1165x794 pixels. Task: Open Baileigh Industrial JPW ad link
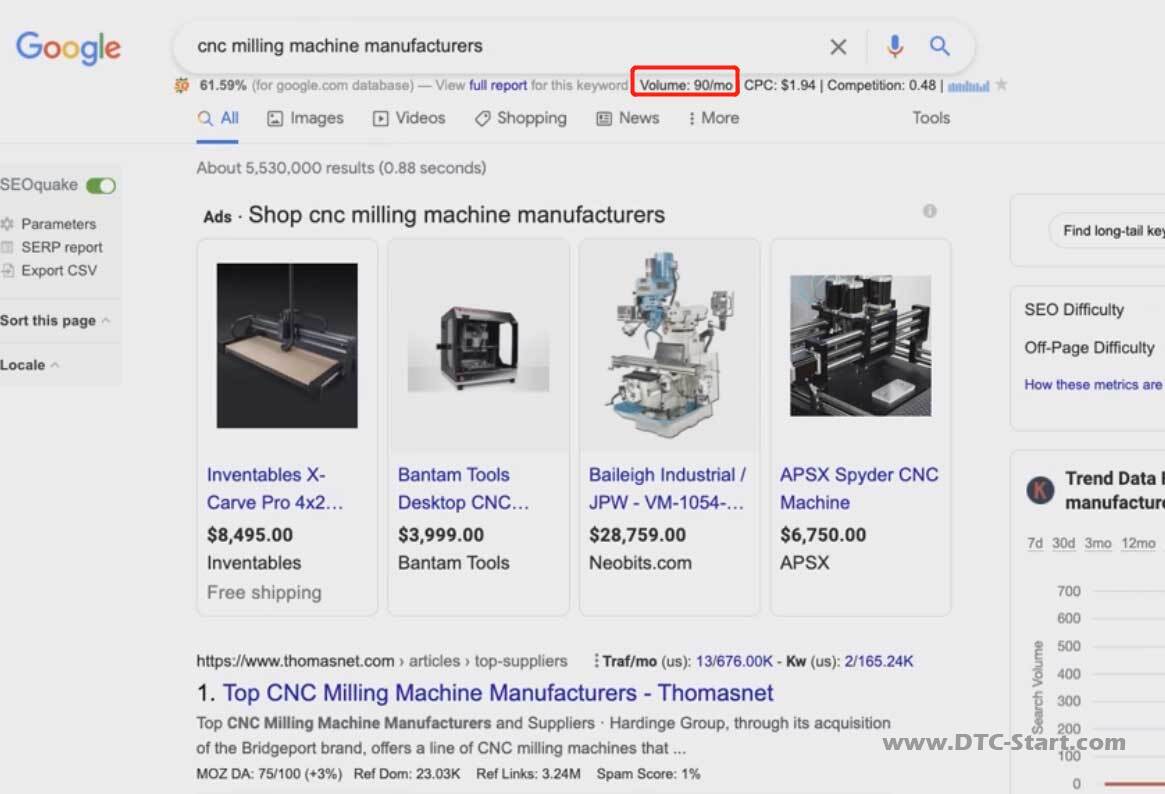(667, 488)
